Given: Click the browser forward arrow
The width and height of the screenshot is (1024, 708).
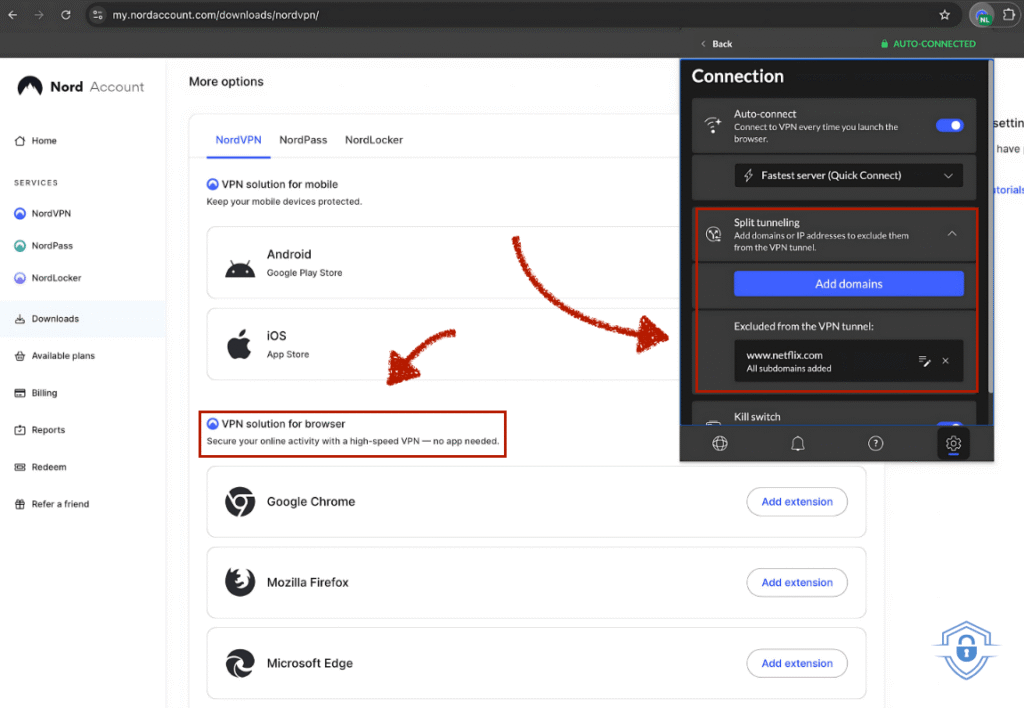Looking at the screenshot, I should [x=39, y=14].
